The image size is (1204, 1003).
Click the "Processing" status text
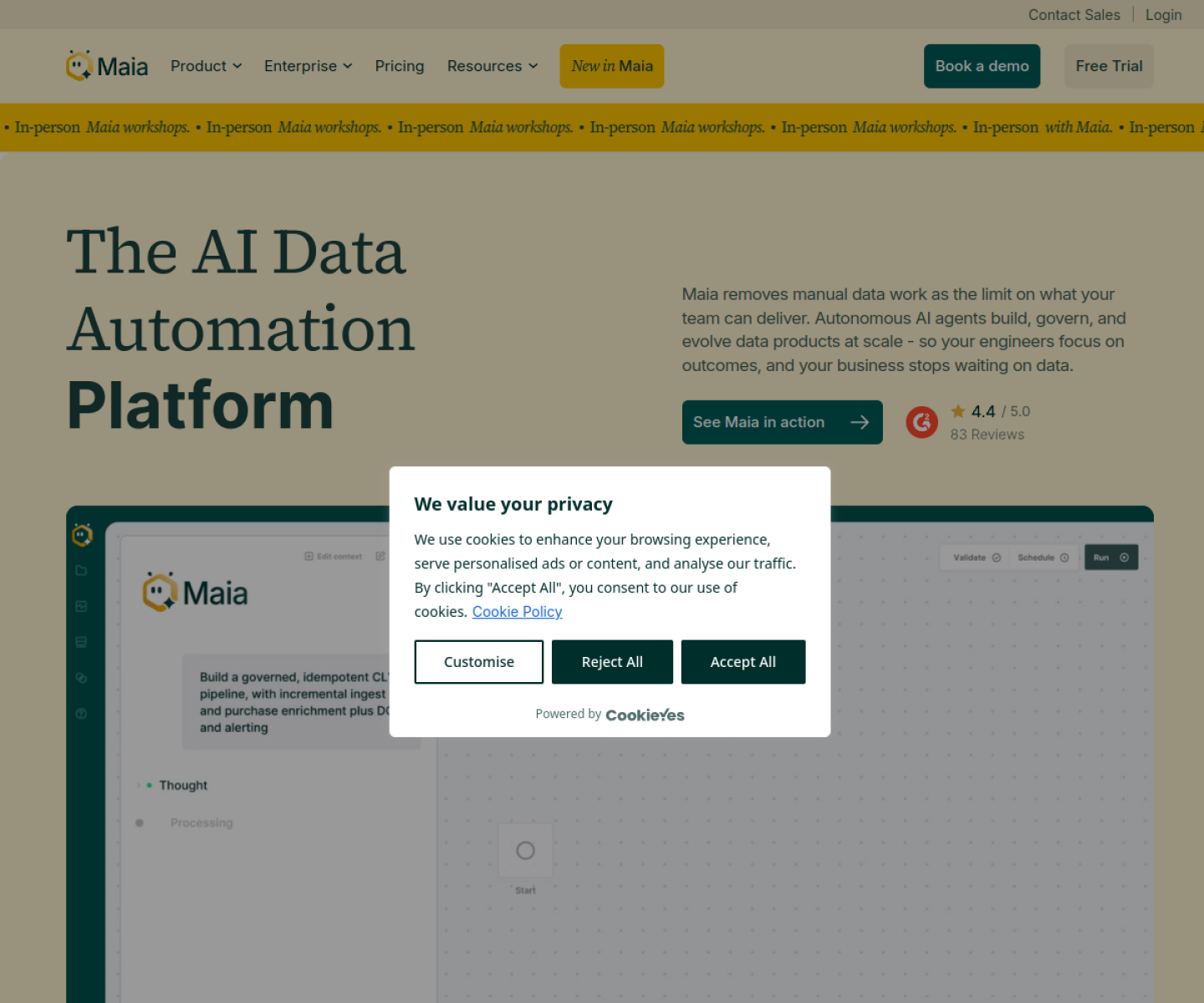202,822
